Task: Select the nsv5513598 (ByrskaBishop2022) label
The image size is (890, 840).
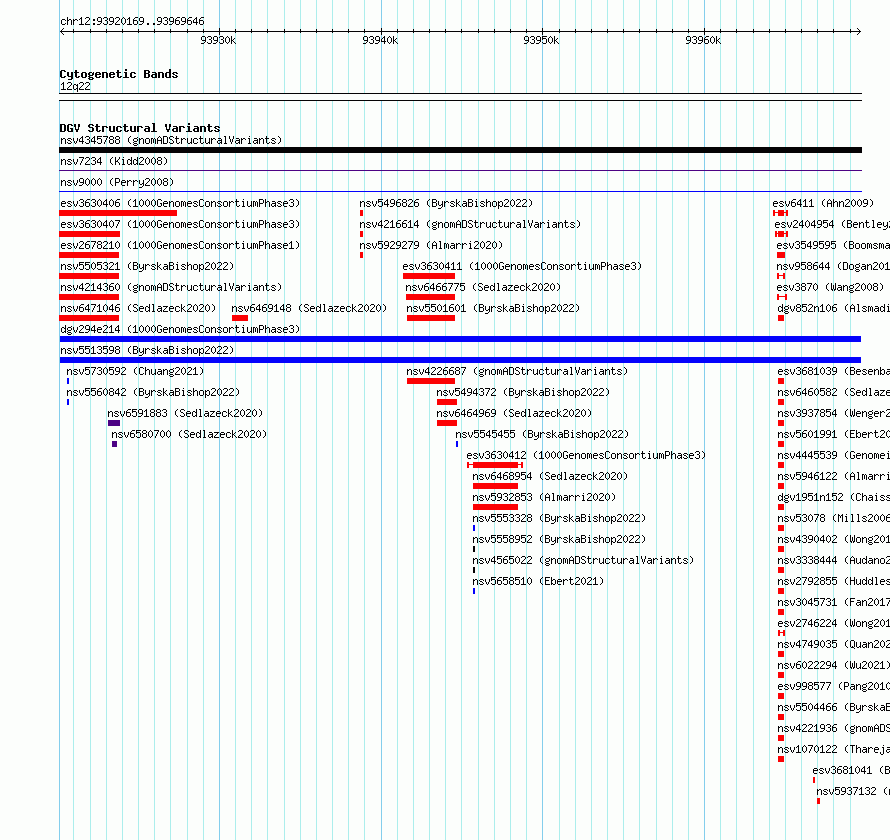Action: click(x=147, y=350)
